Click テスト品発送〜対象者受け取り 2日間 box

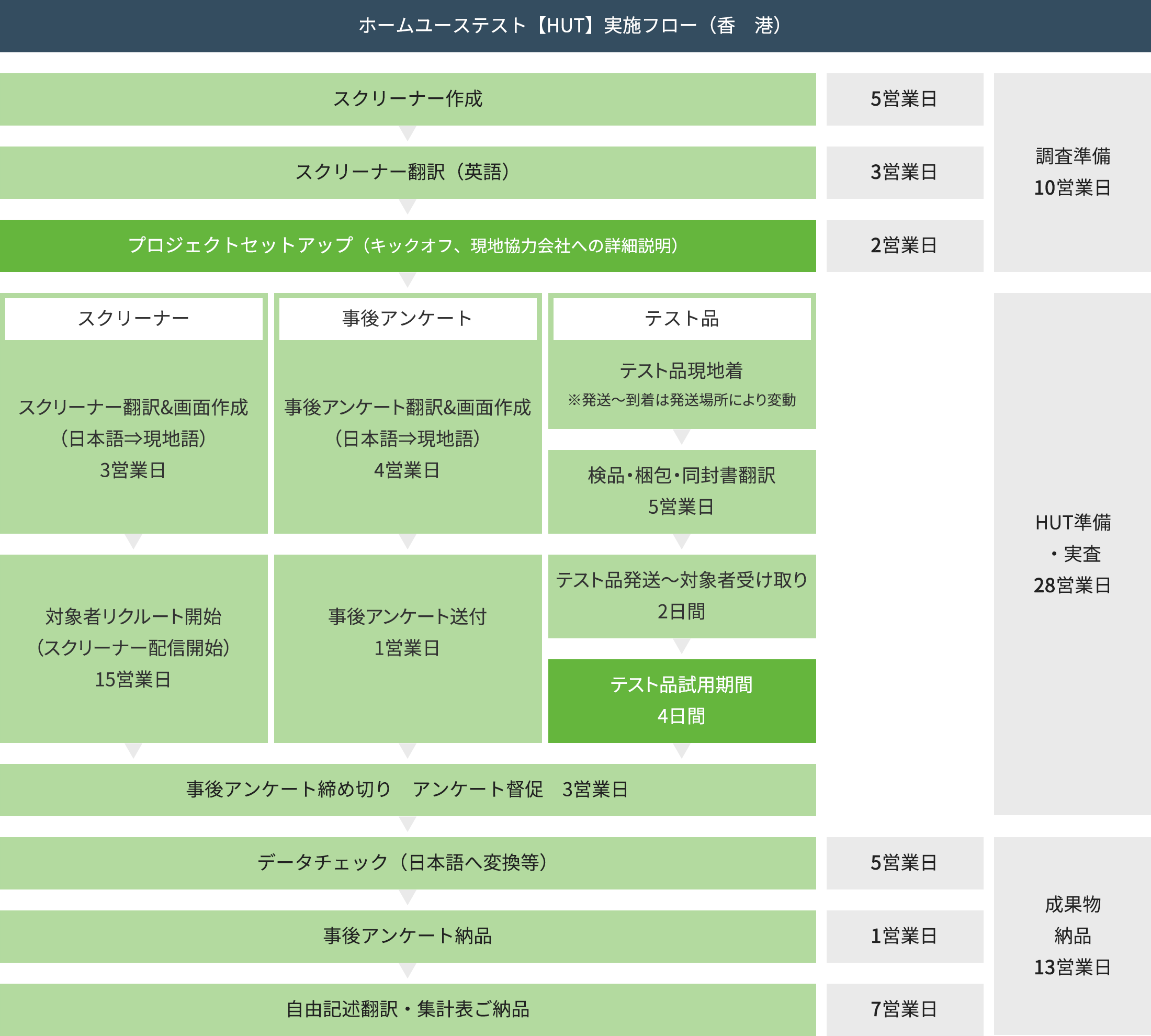pos(681,596)
